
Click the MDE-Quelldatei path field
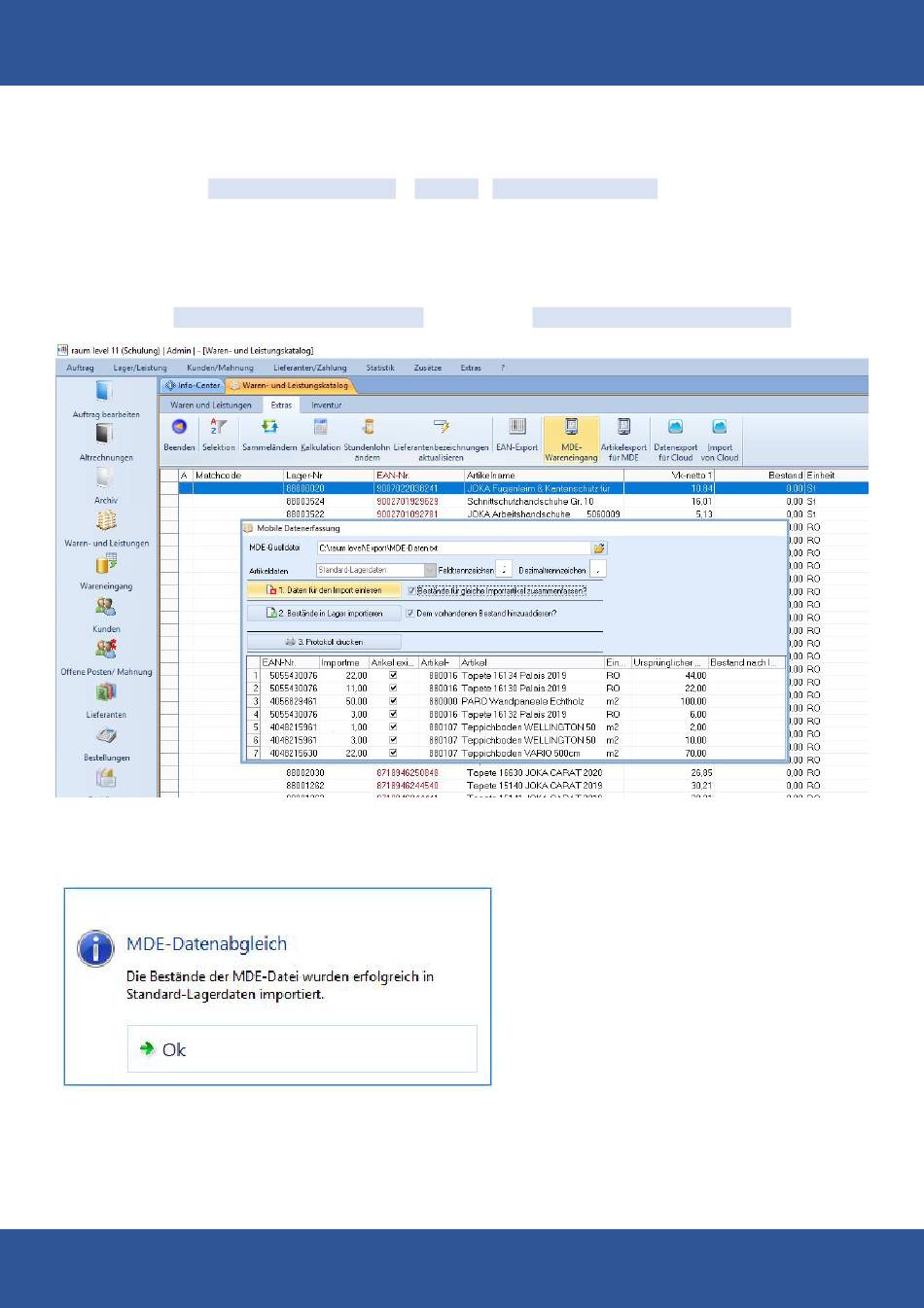(x=453, y=548)
